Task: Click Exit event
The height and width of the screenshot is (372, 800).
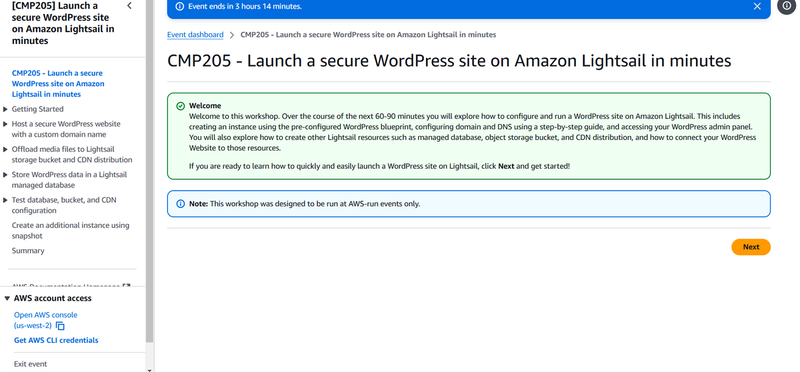Action: pos(31,364)
